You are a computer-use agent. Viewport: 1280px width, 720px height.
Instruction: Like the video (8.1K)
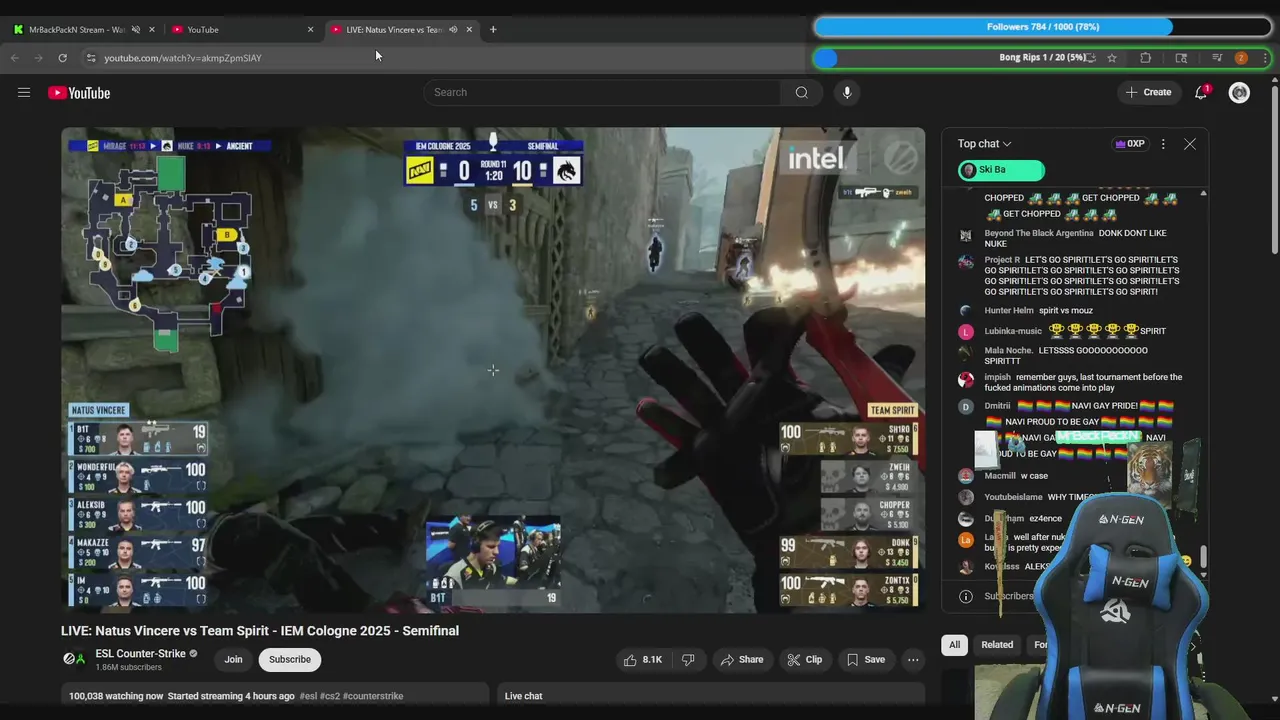(643, 660)
